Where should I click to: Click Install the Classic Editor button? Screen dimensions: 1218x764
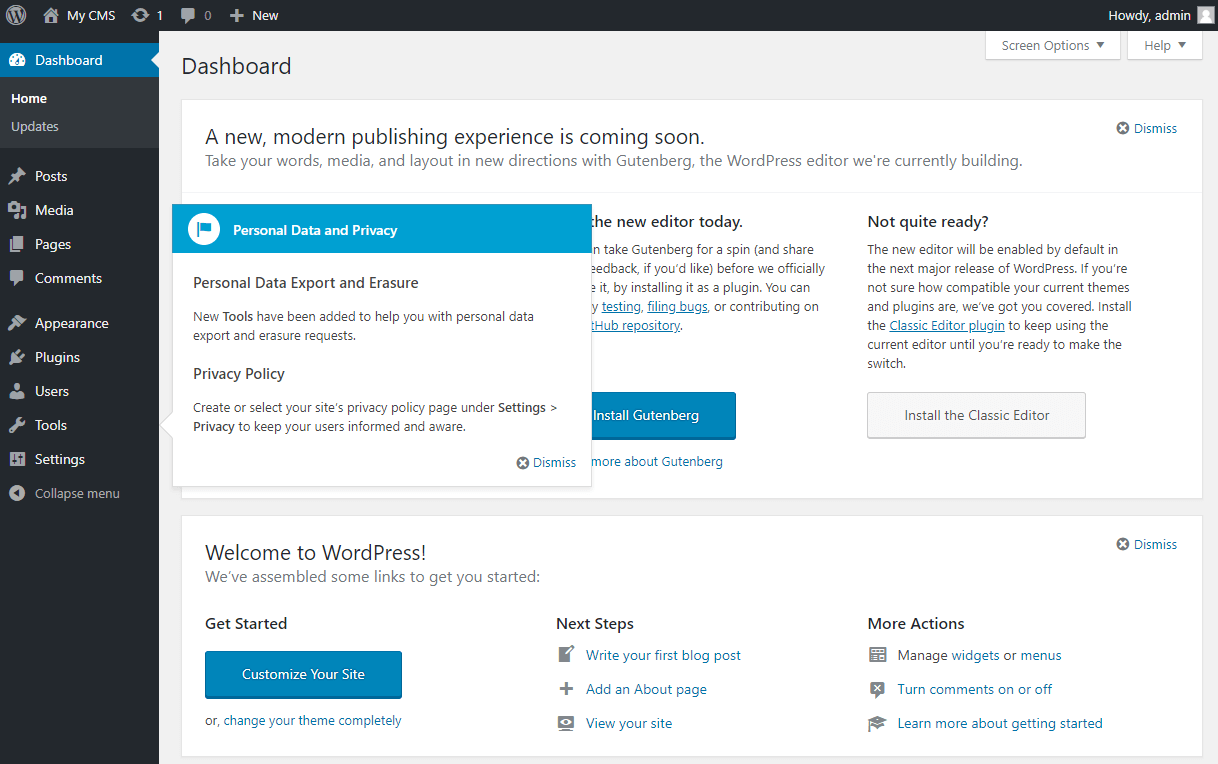(976, 415)
